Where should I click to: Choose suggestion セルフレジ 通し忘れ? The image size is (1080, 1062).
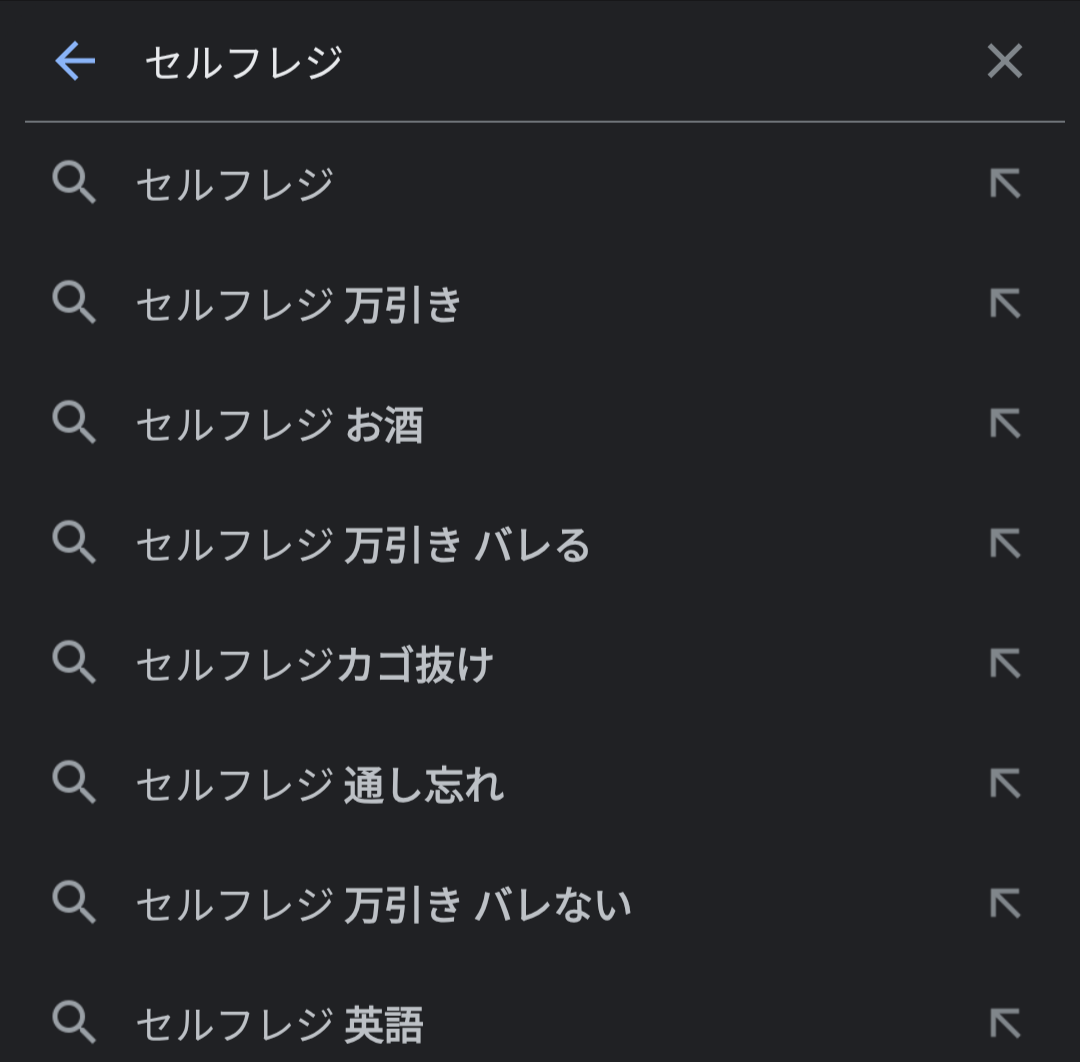(x=320, y=785)
